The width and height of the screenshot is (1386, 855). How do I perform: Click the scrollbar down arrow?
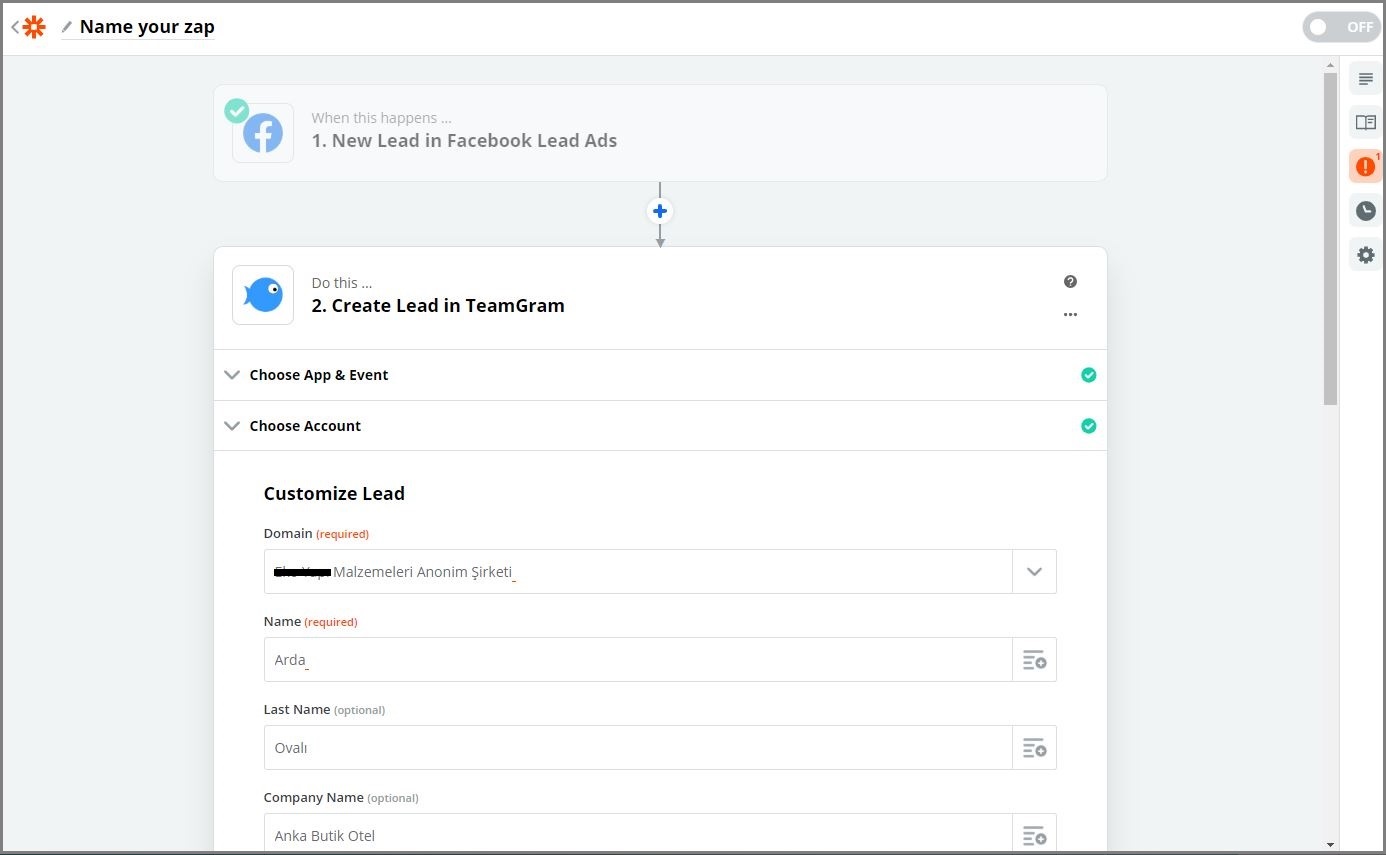click(x=1330, y=845)
